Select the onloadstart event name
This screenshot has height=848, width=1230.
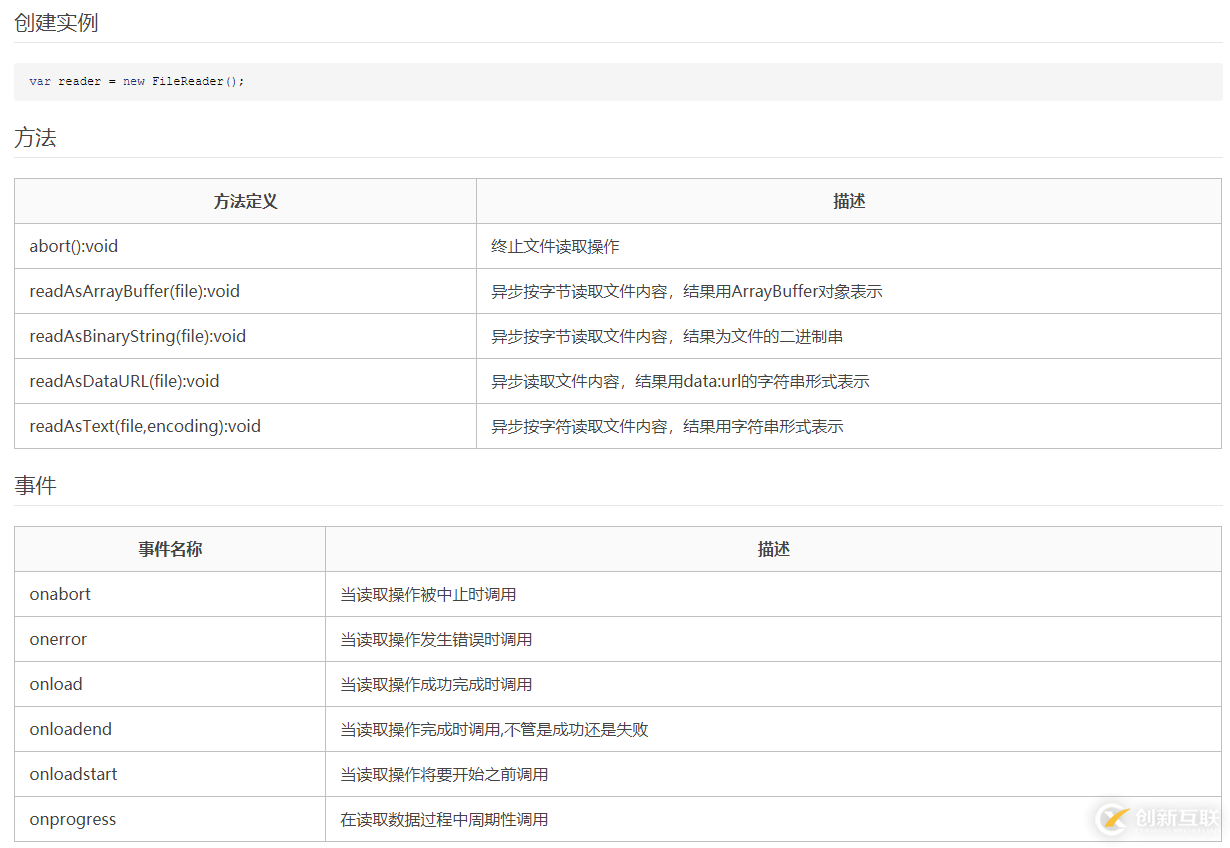pyautogui.click(x=72, y=773)
